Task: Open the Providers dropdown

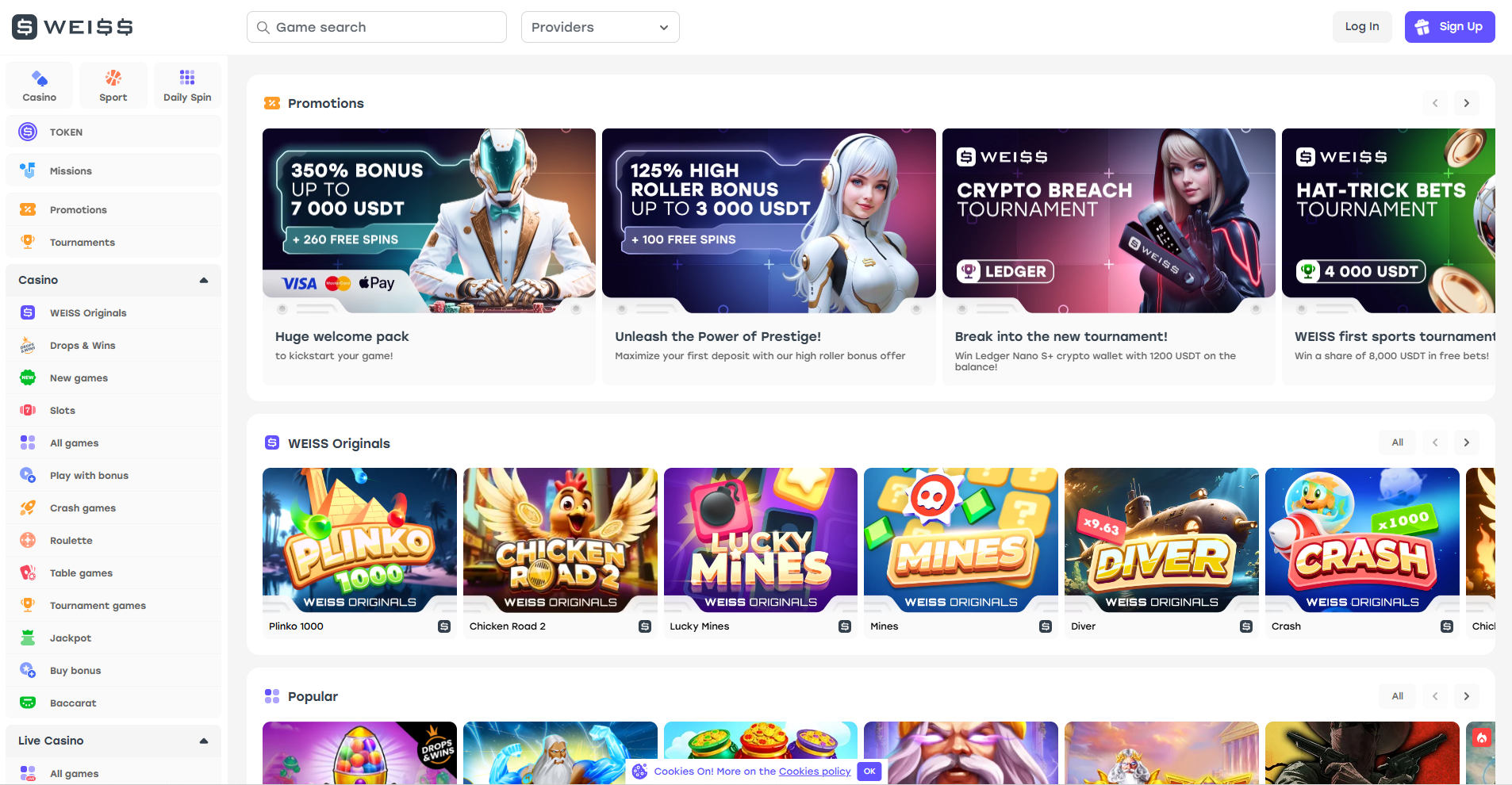Action: click(600, 26)
